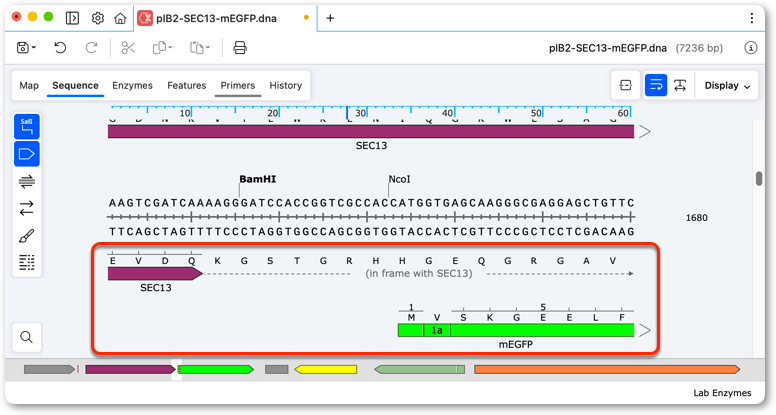Image resolution: width=776 pixels, height=415 pixels.
Task: Toggle the dotted lines layout icon
Action: point(27,262)
